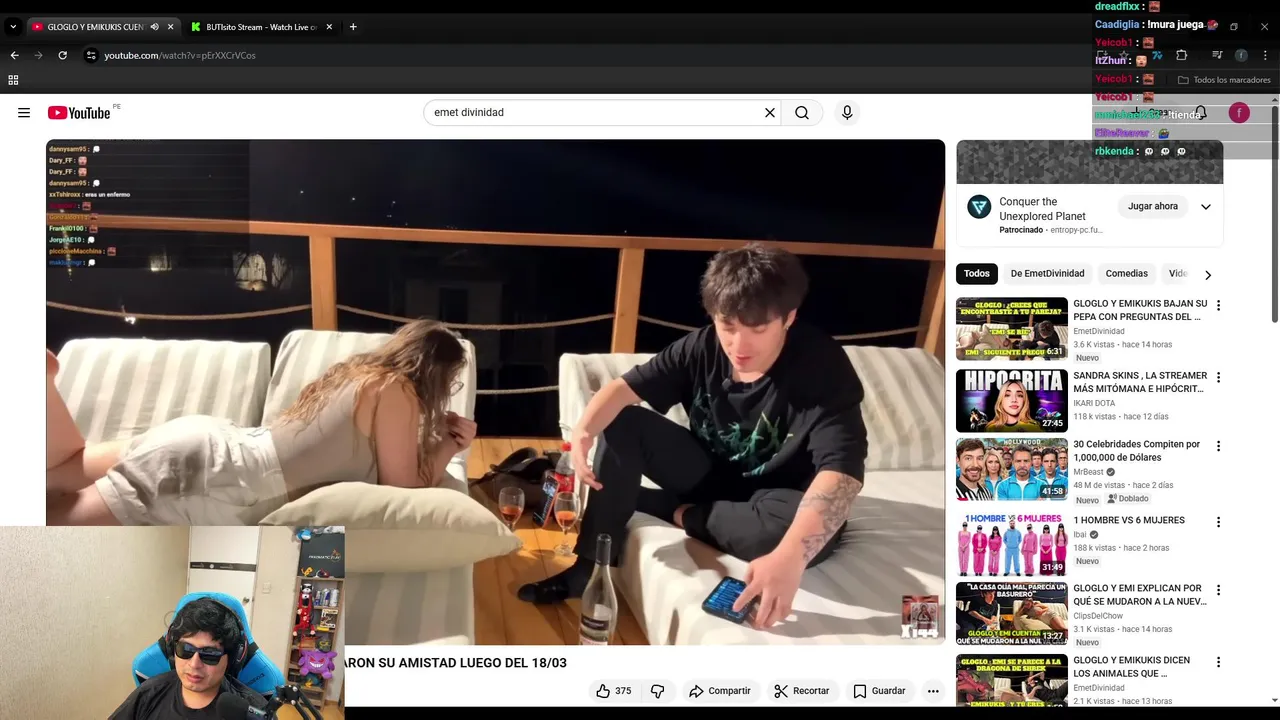Open first recommended GLOGLO Y EMIKUKIS BAJAN thumbnail
Image resolution: width=1280 pixels, height=720 pixels.
(x=1012, y=329)
